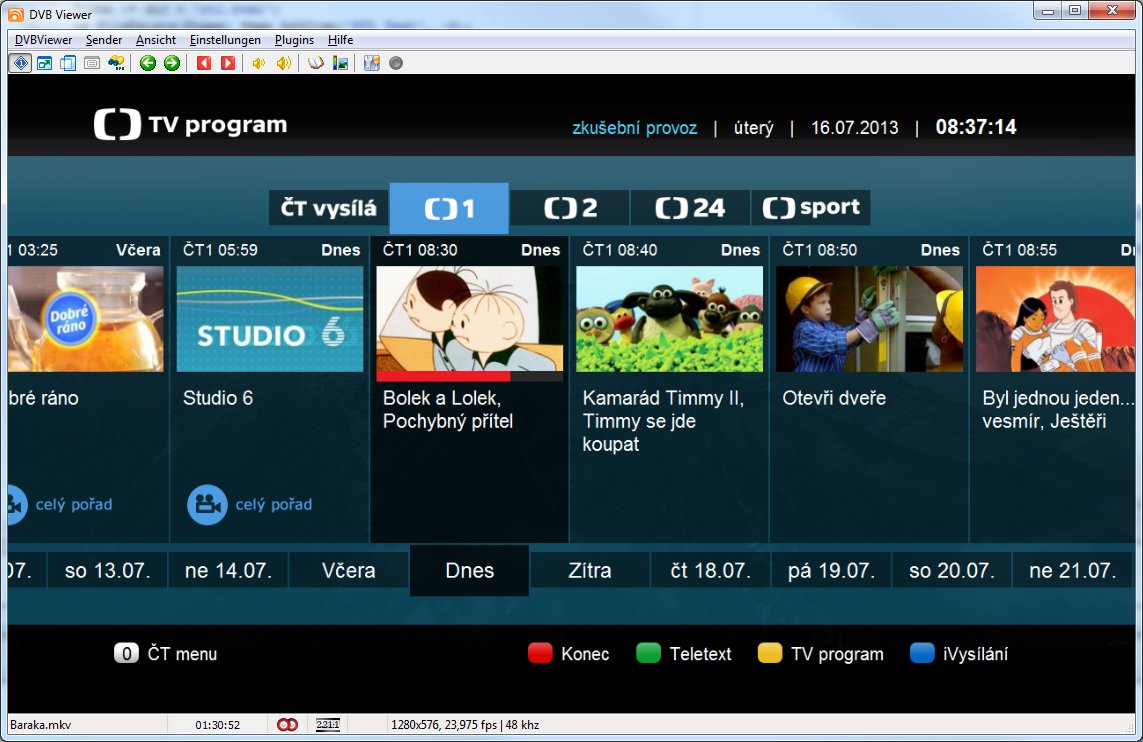Click the 01:30:52 status bar time
Image resolution: width=1143 pixels, height=742 pixels.
click(217, 725)
